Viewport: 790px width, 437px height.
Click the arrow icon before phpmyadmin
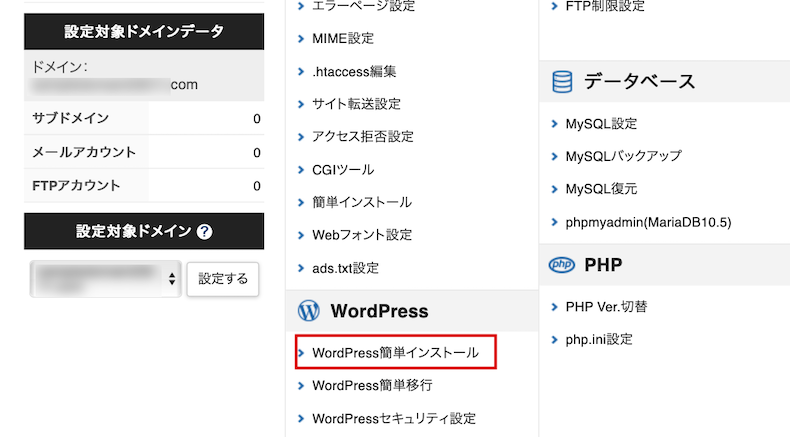[555, 222]
